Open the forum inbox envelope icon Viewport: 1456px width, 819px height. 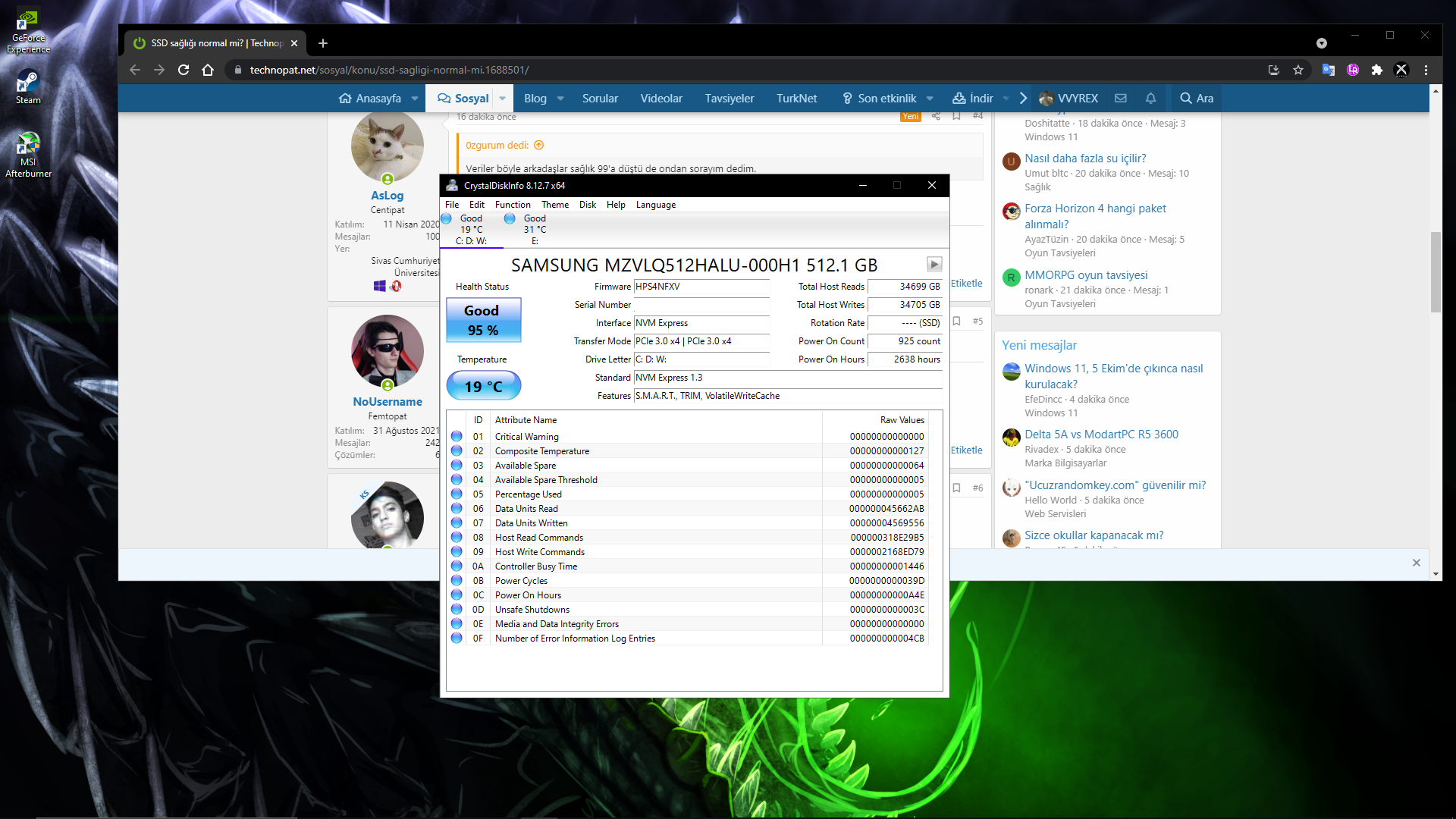coord(1121,99)
